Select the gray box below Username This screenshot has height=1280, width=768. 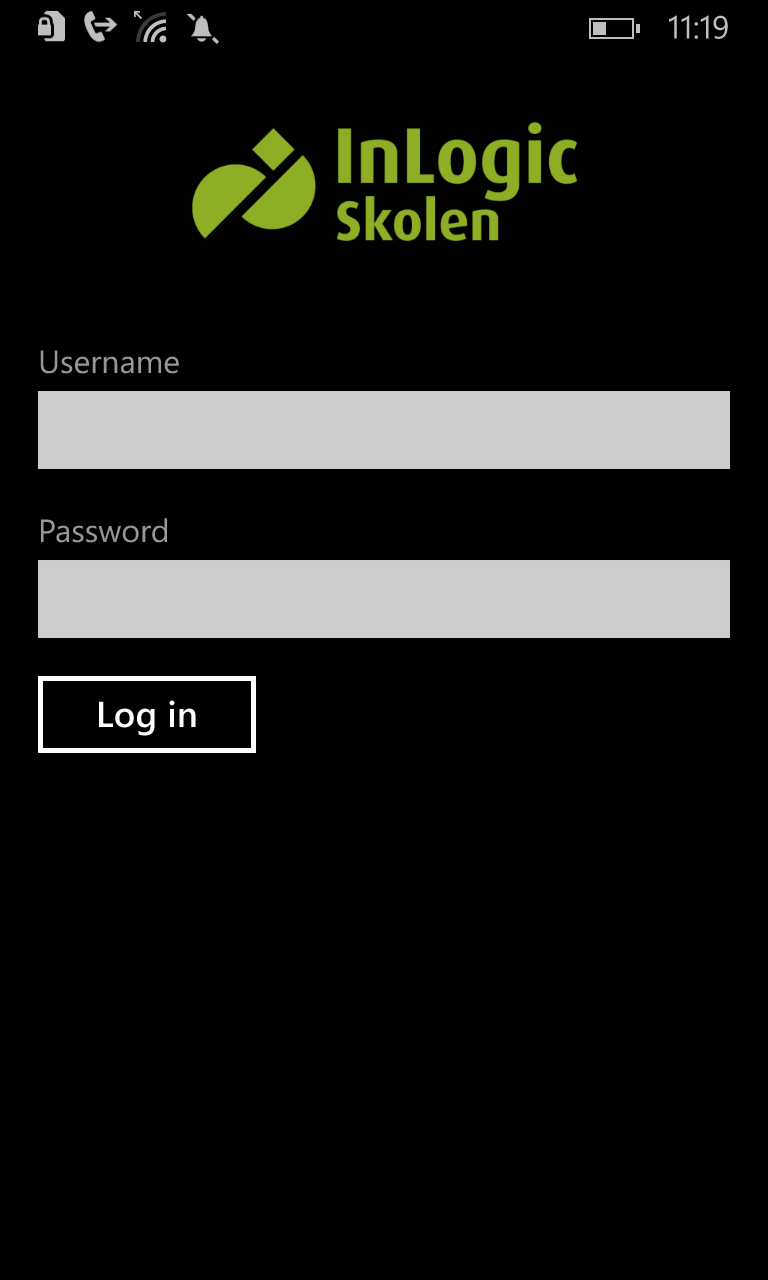pos(384,430)
